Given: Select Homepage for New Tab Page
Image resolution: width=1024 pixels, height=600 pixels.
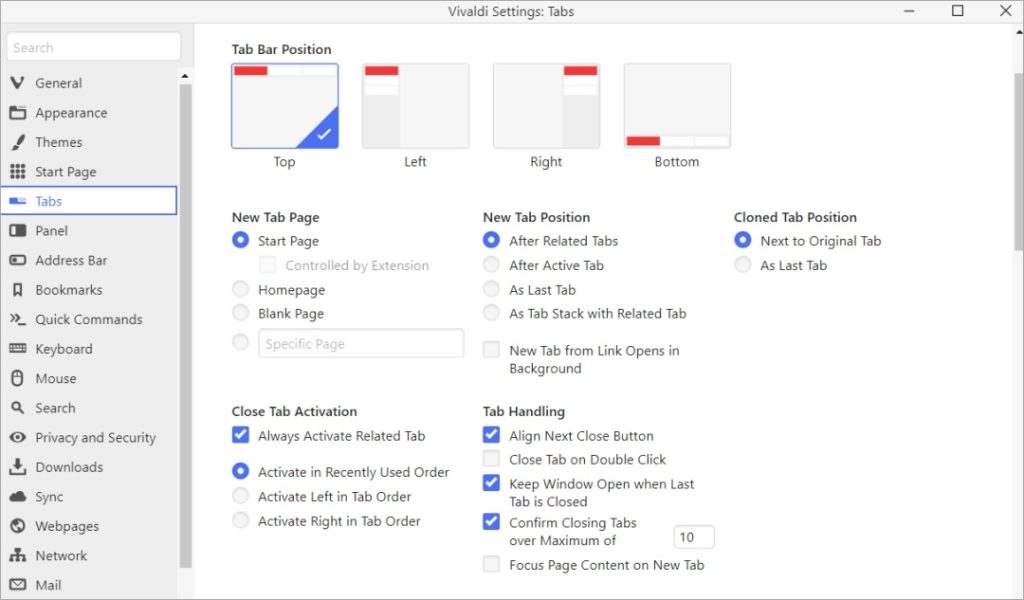Looking at the screenshot, I should click(240, 289).
